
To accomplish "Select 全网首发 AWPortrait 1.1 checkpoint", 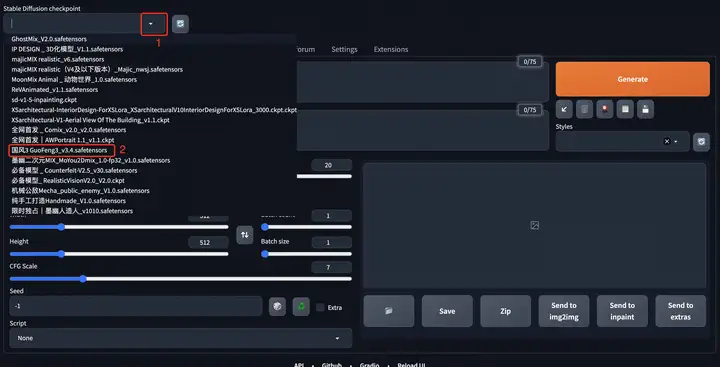I will pyautogui.click(x=63, y=140).
